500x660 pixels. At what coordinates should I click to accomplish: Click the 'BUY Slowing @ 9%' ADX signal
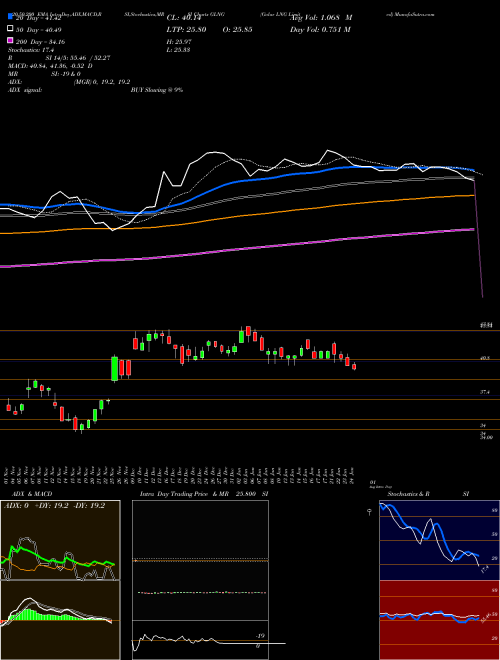tap(157, 90)
